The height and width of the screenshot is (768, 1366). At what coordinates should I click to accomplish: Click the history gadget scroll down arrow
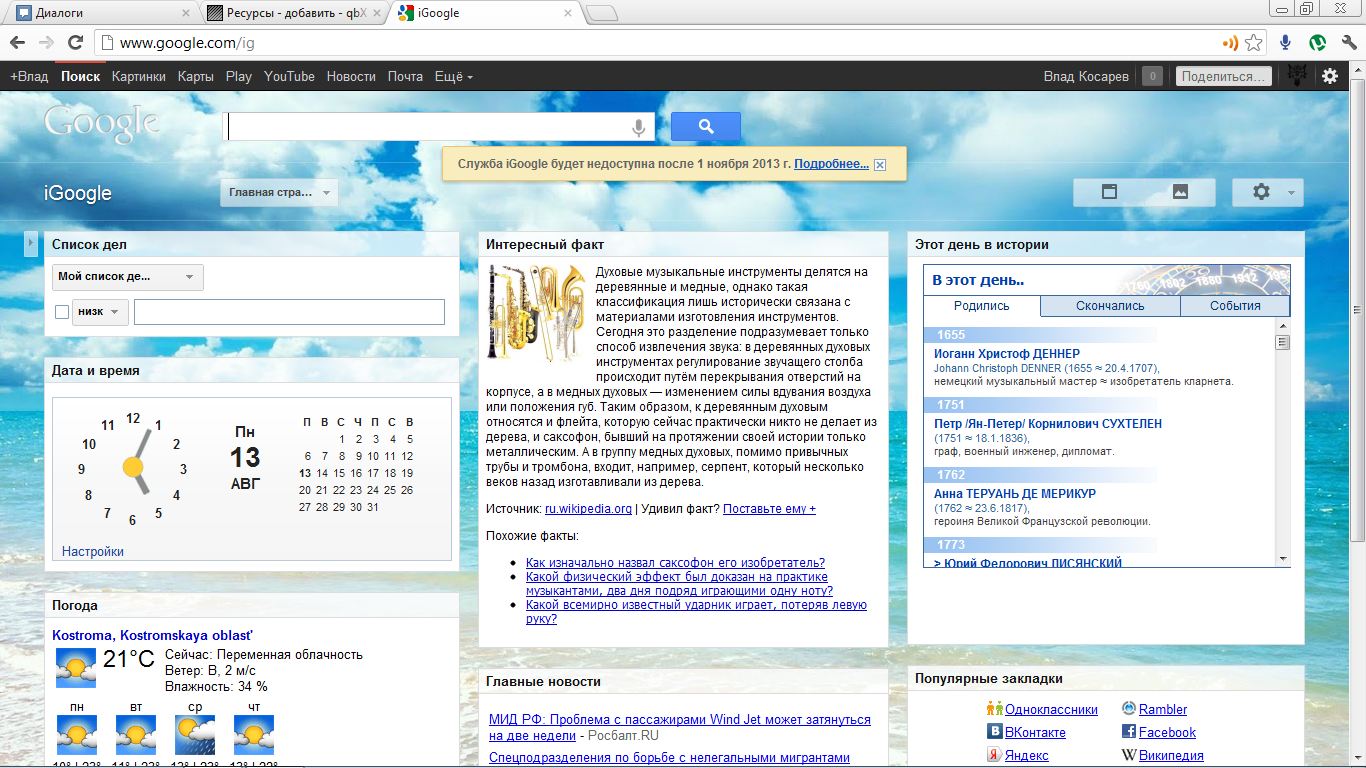[1282, 558]
